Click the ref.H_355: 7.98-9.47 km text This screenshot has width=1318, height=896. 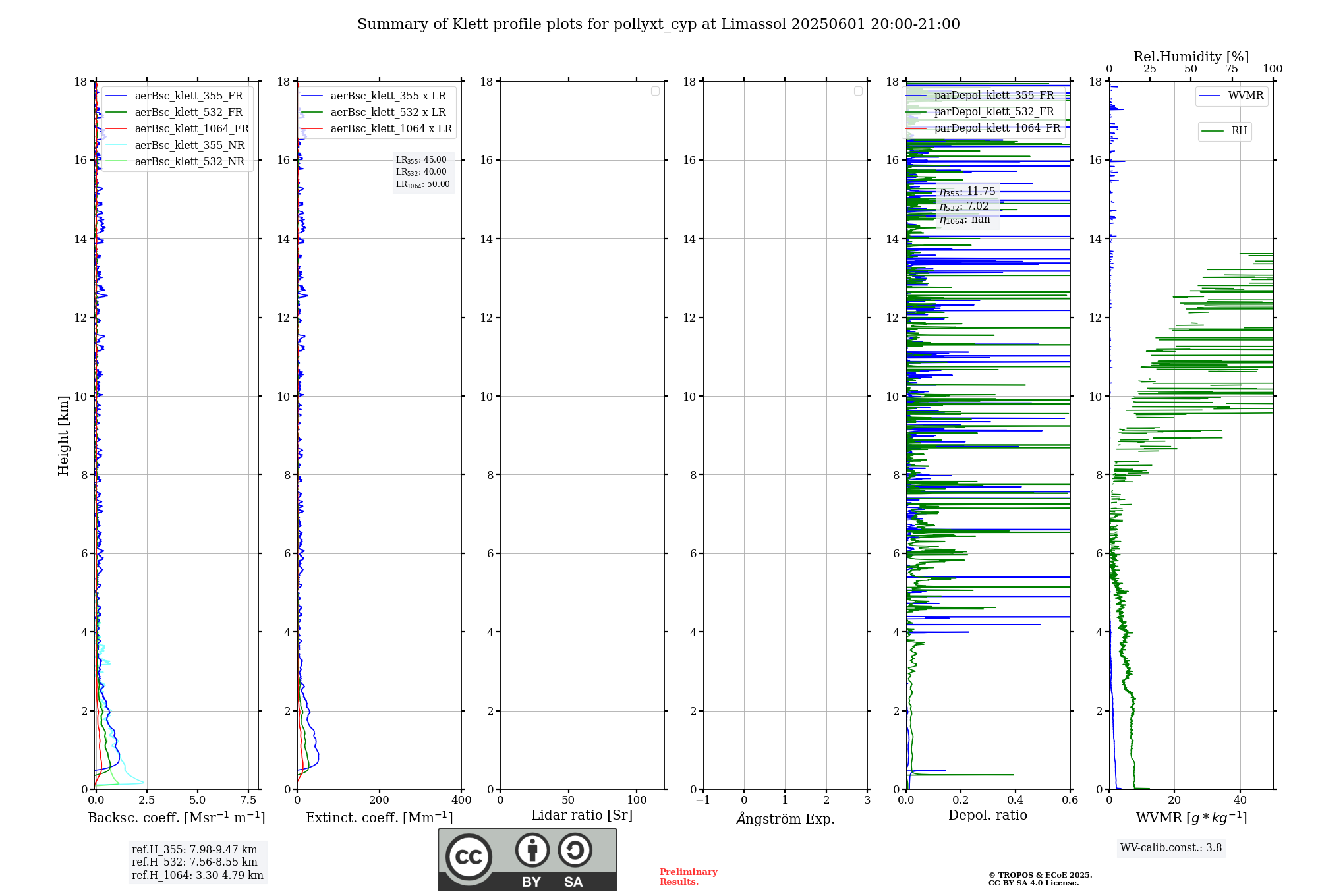coord(194,850)
